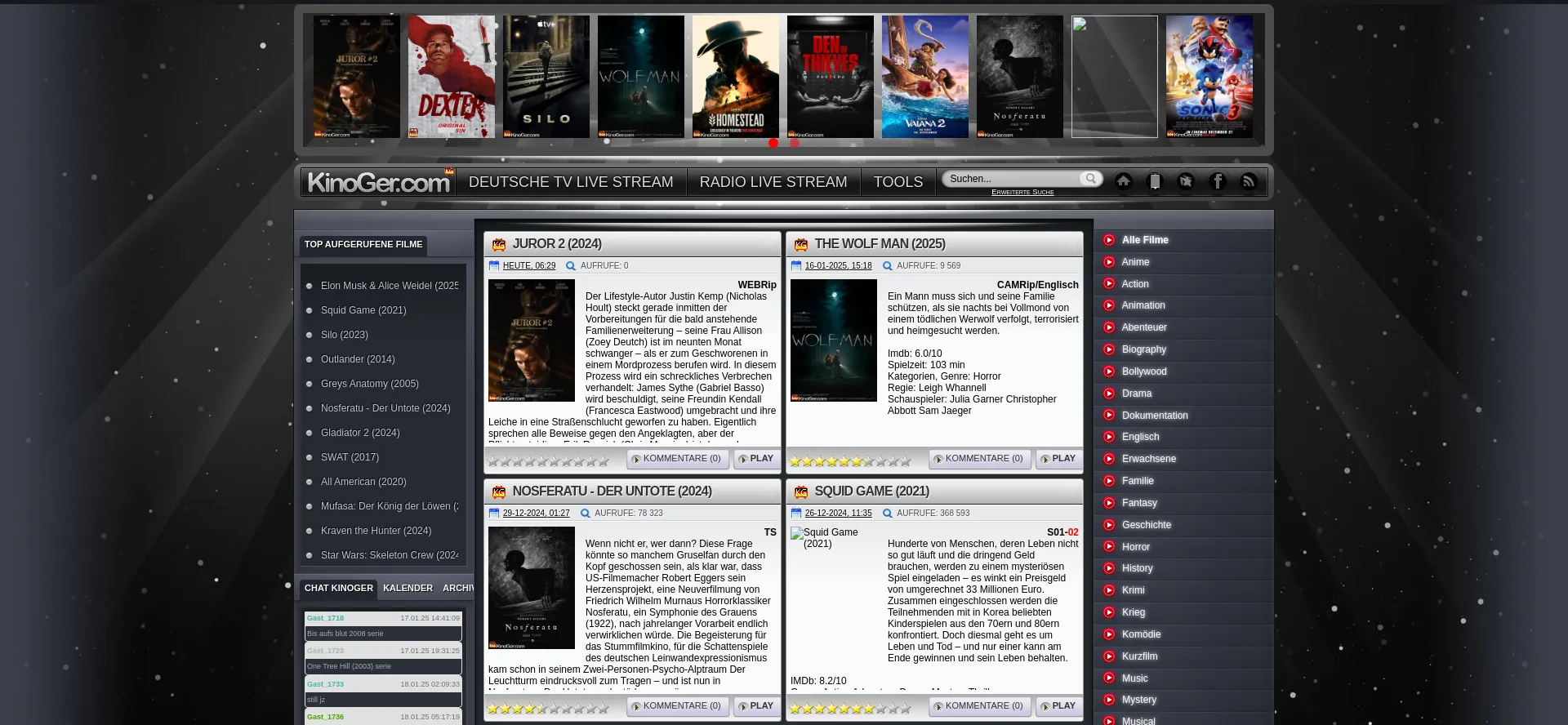Click the red arrow icon beside Animation

[x=1109, y=305]
